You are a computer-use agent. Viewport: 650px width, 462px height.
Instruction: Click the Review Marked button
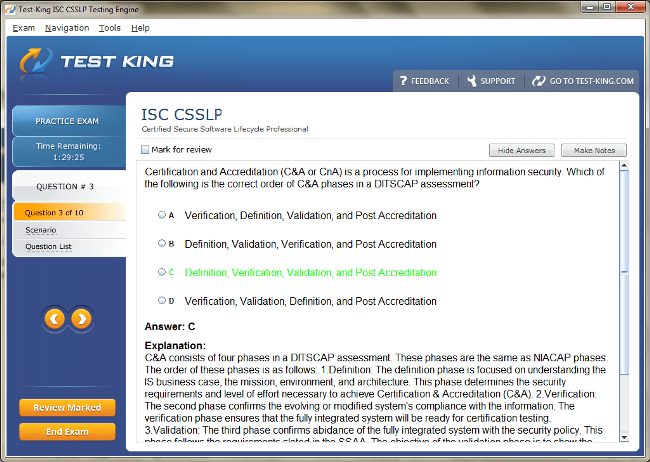(67, 408)
